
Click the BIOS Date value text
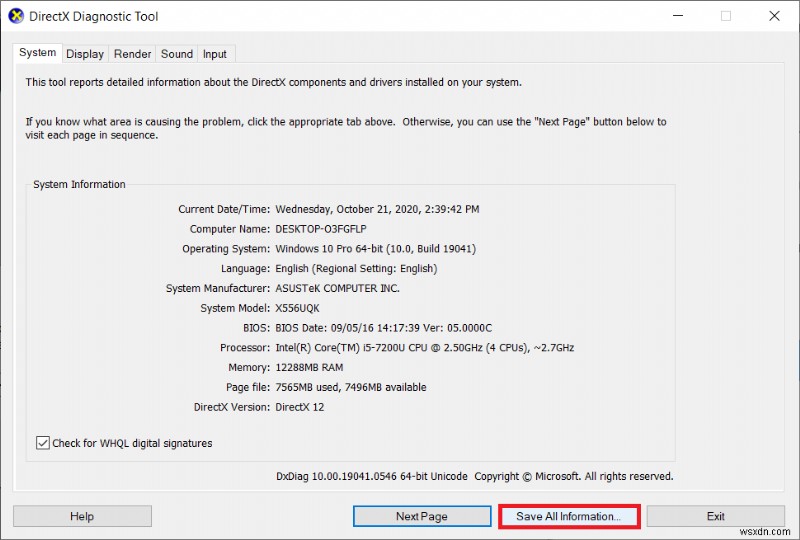click(x=384, y=328)
